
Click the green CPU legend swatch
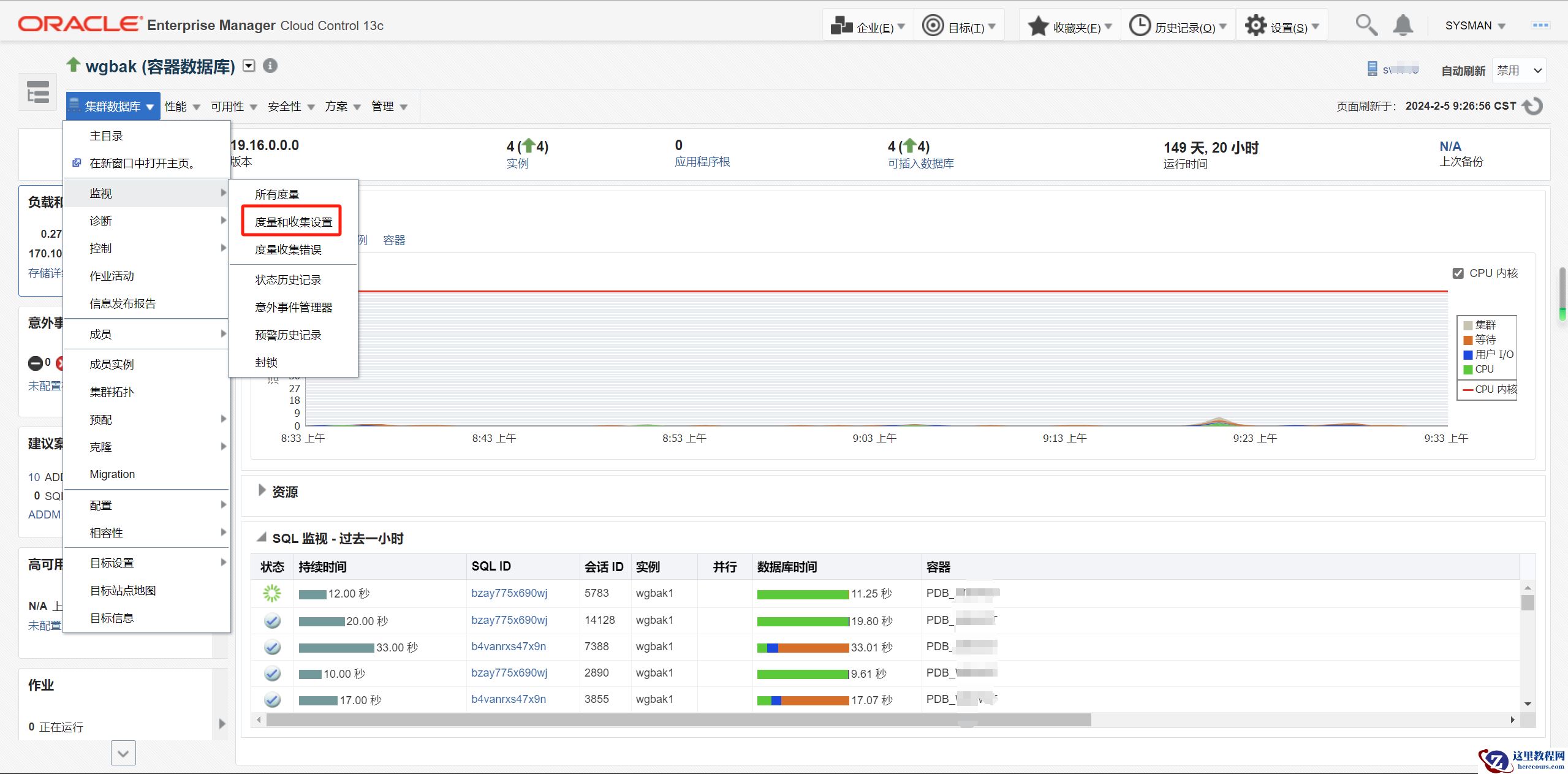tap(1468, 369)
